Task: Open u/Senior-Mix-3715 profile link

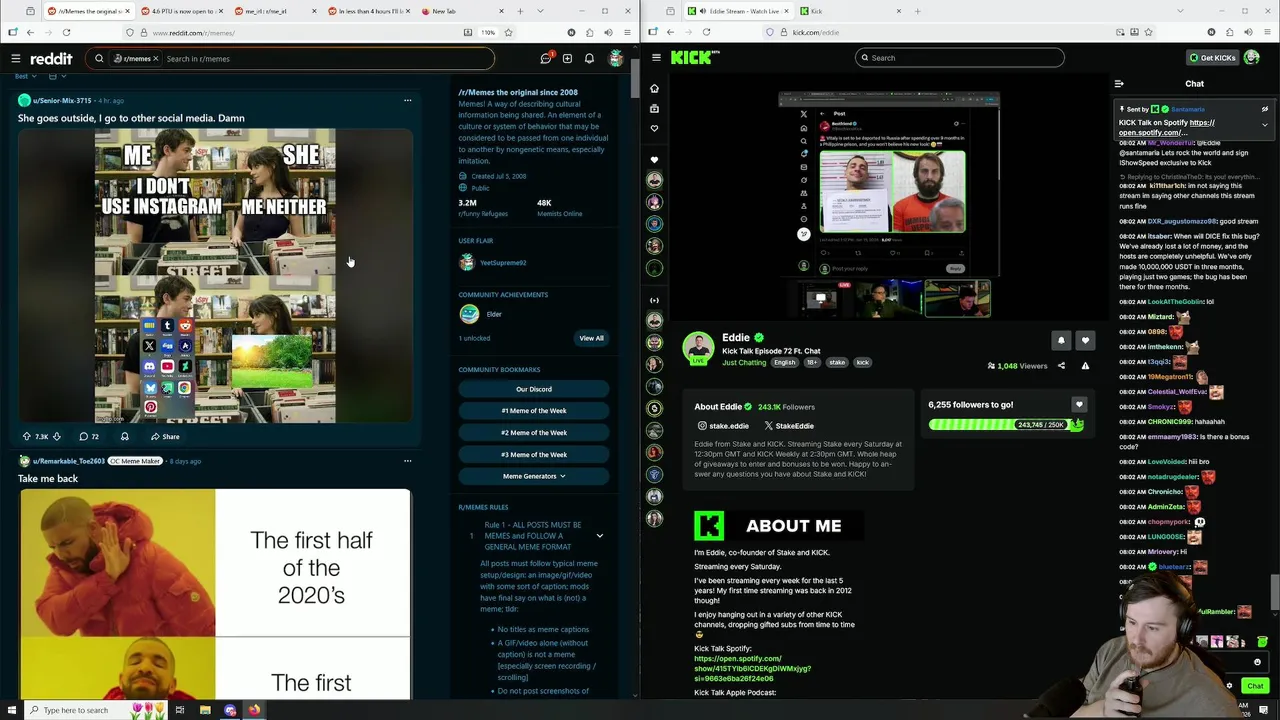Action: [62, 100]
